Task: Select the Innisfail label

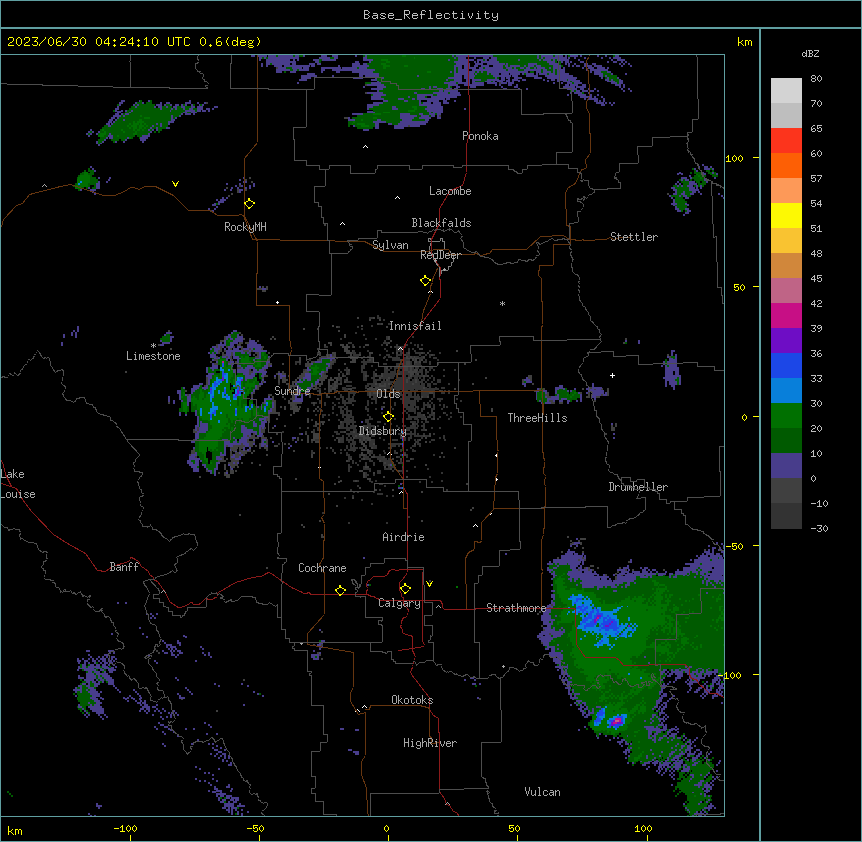Action: coord(415,326)
